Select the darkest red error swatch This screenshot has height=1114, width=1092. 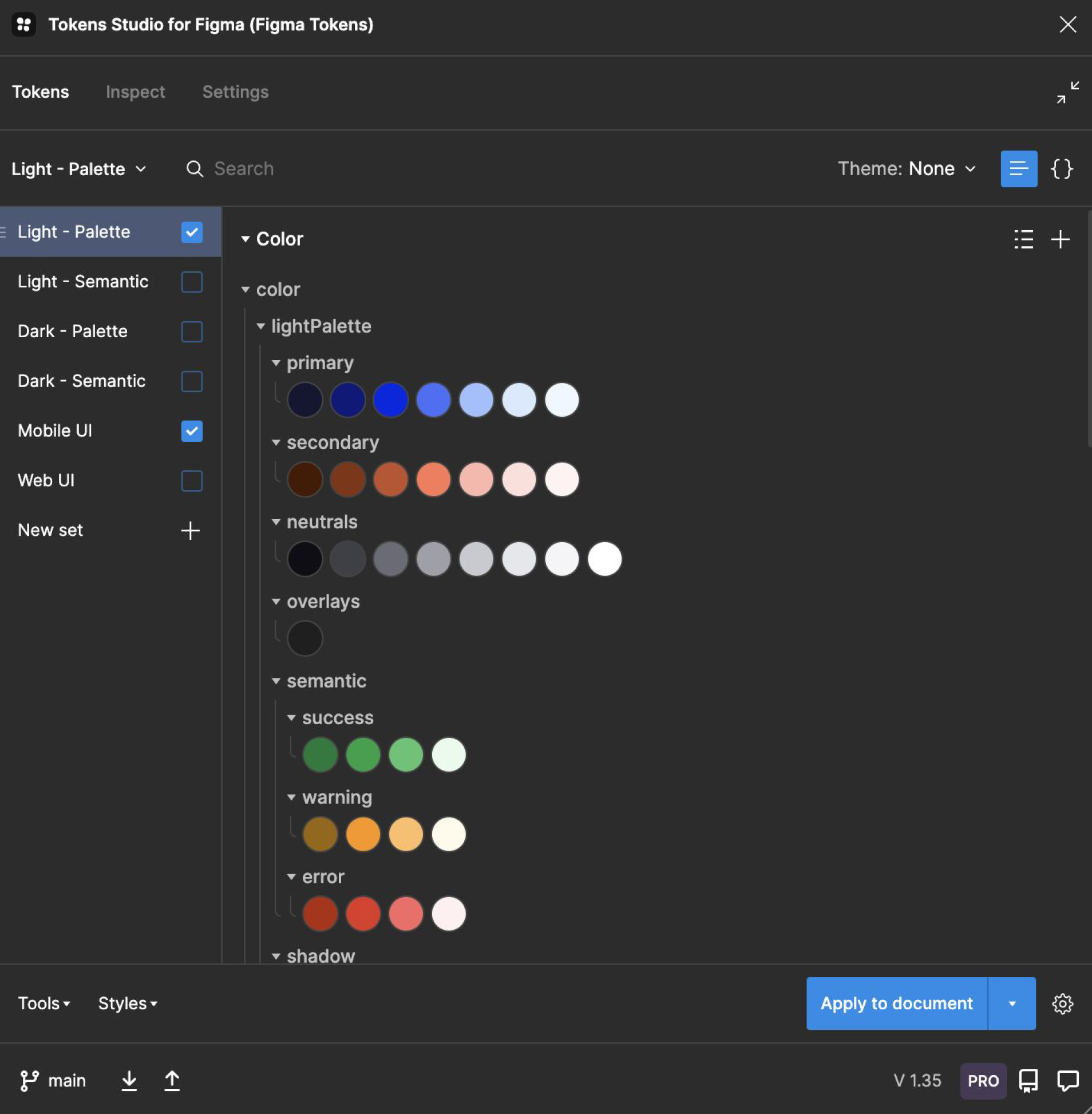320,914
